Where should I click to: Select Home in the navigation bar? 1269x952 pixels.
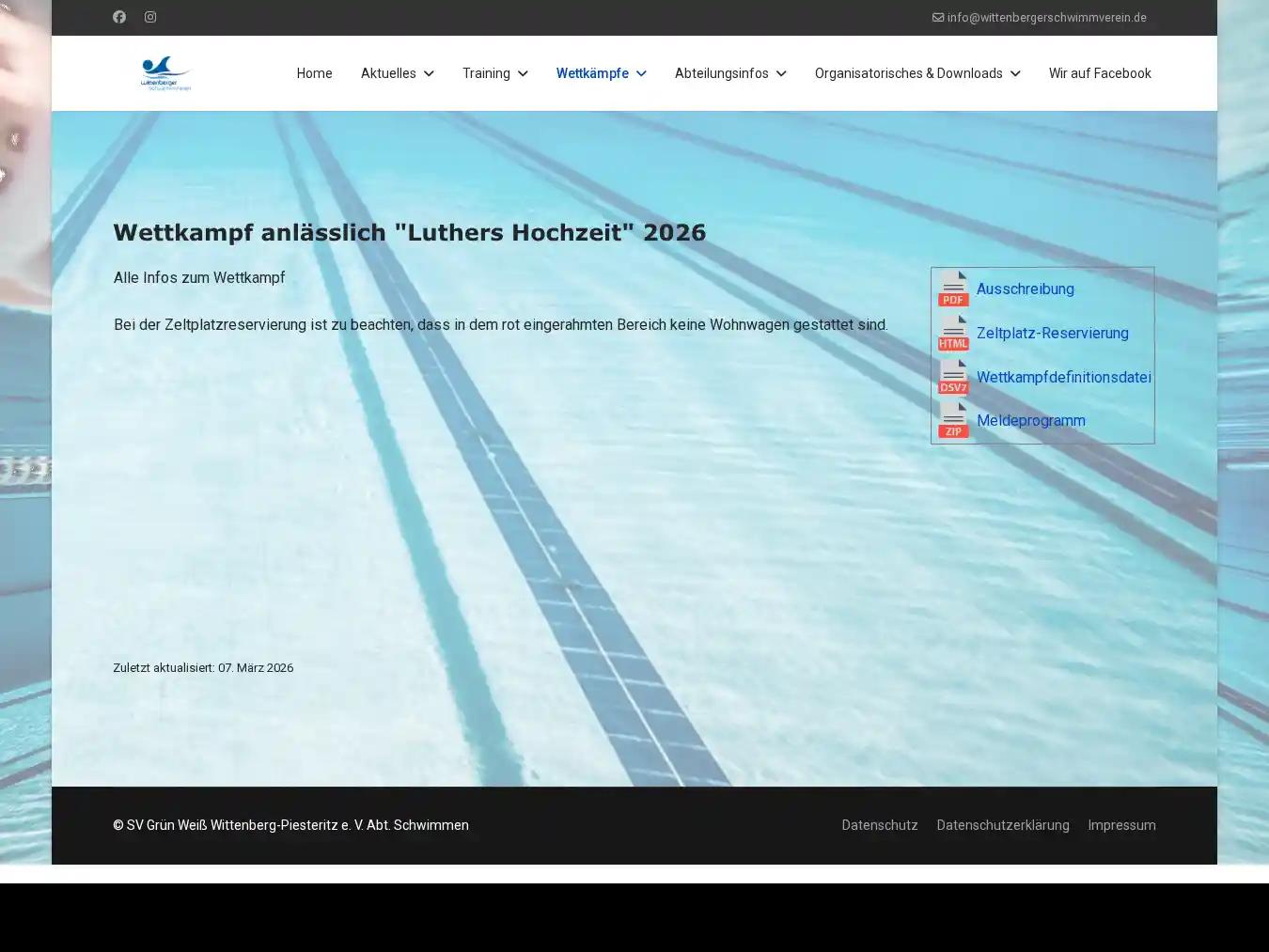[x=314, y=73]
